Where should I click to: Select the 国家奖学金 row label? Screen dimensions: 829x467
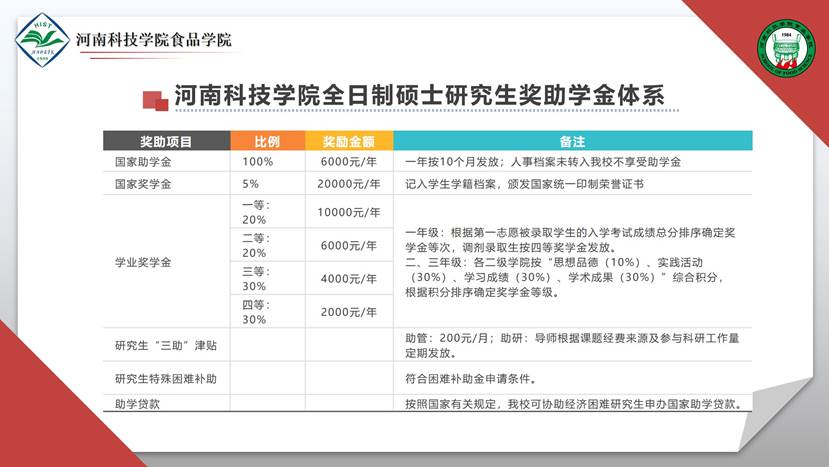point(143,184)
